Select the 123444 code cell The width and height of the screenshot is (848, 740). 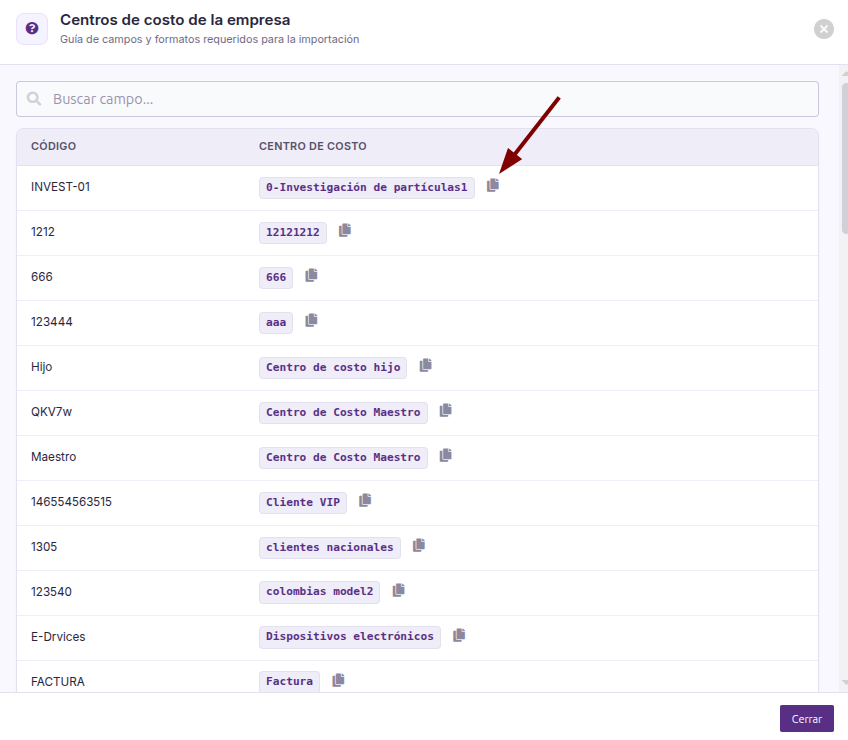51,321
